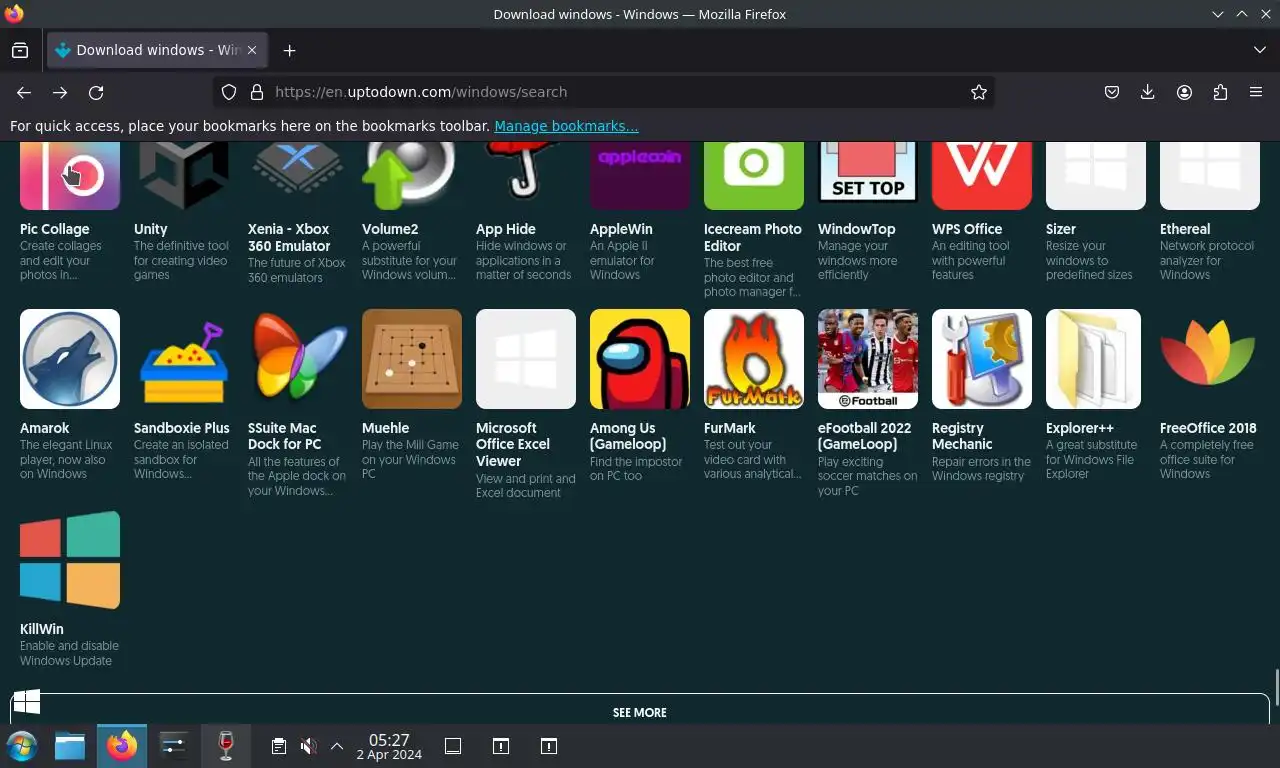Save page to Pocket
The width and height of the screenshot is (1280, 768).
pos(1112,92)
